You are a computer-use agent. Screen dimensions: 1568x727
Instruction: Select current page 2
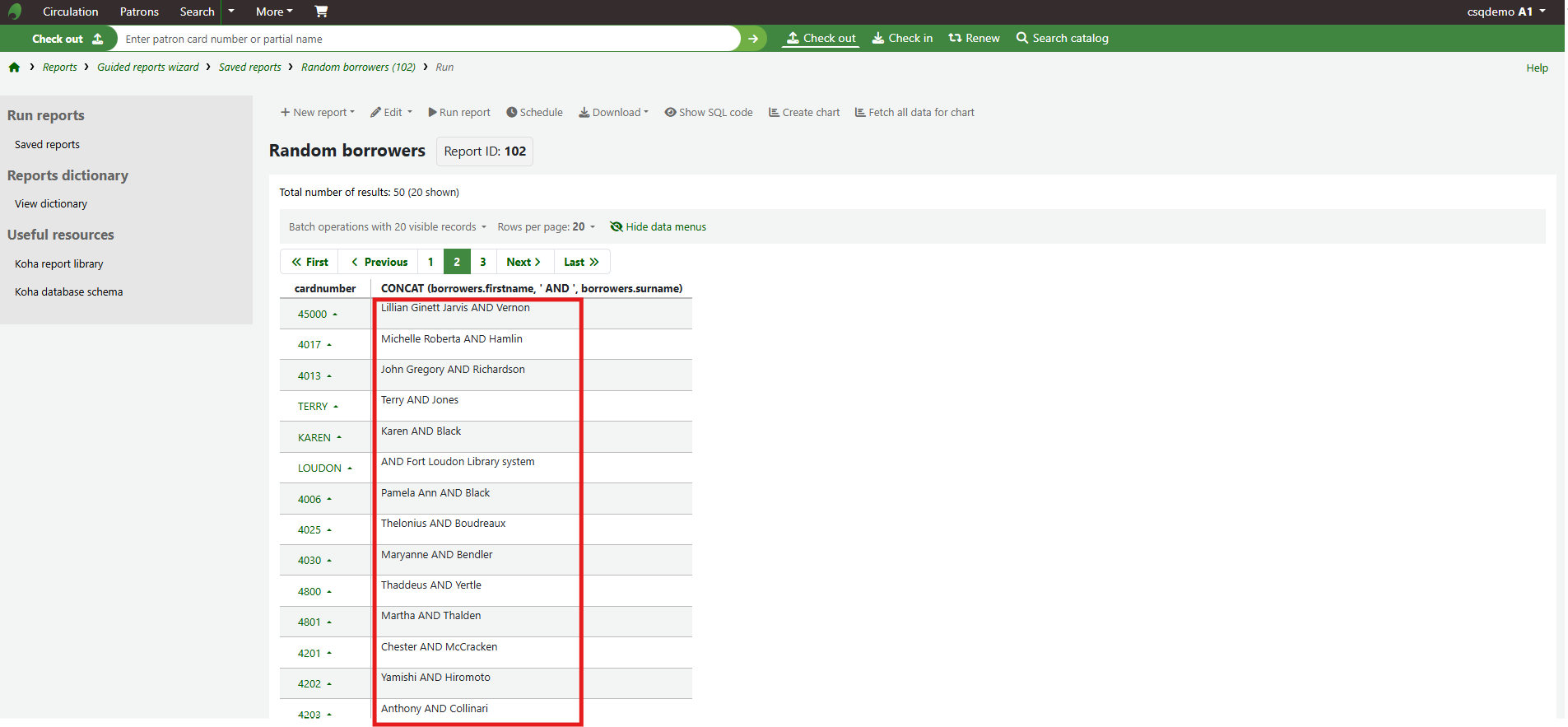click(457, 262)
